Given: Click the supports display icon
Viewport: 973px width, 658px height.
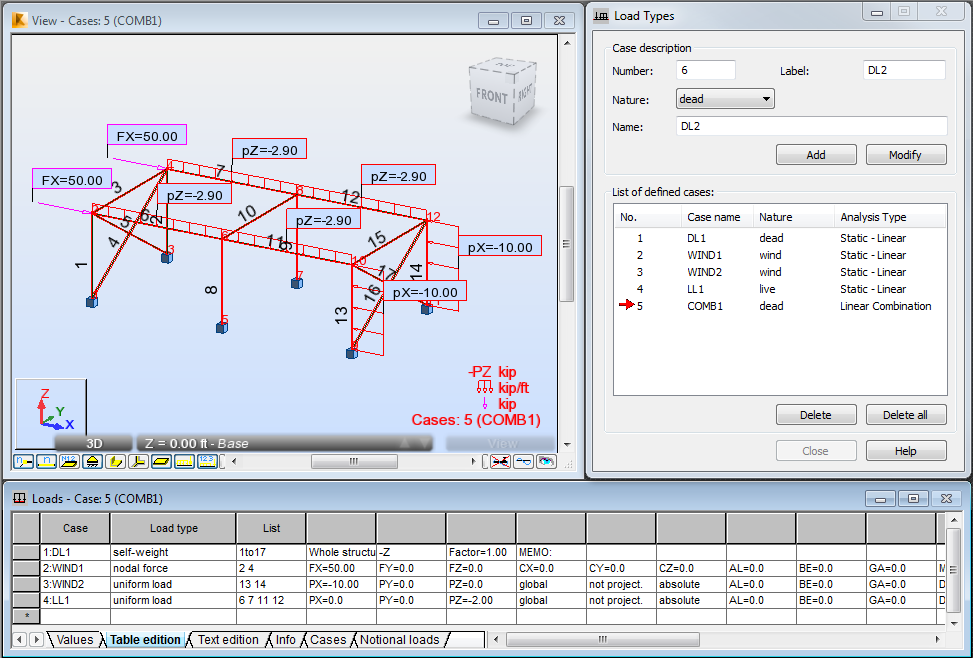Looking at the screenshot, I should tap(93, 461).
